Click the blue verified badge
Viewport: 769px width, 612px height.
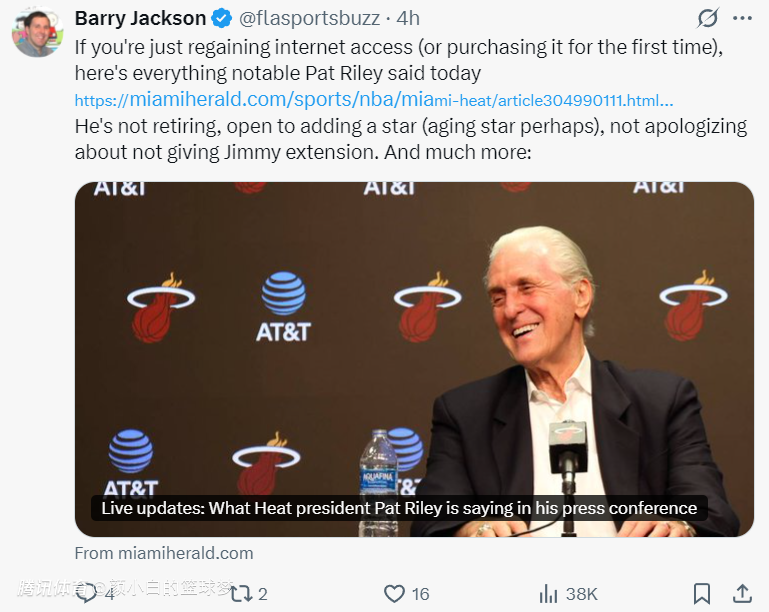pos(221,19)
